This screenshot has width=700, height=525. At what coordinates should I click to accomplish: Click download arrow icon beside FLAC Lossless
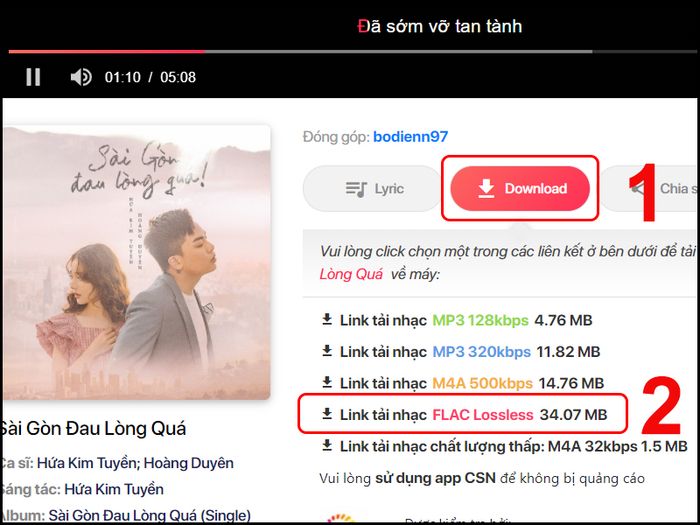[x=327, y=414]
